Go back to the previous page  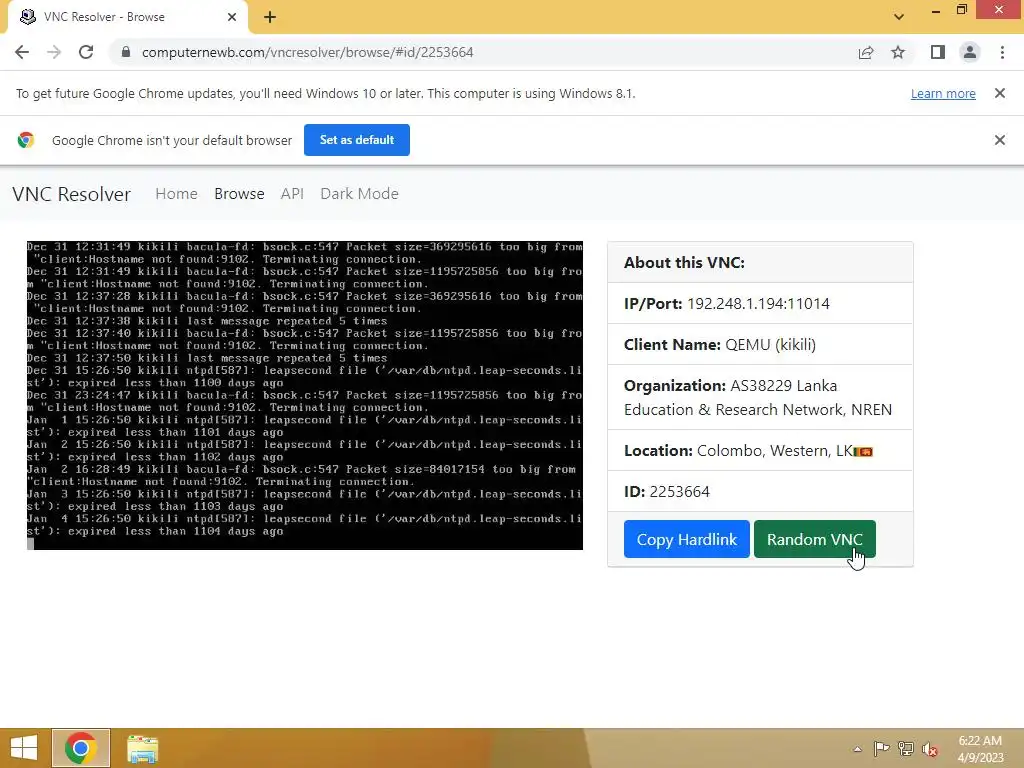click(x=22, y=52)
